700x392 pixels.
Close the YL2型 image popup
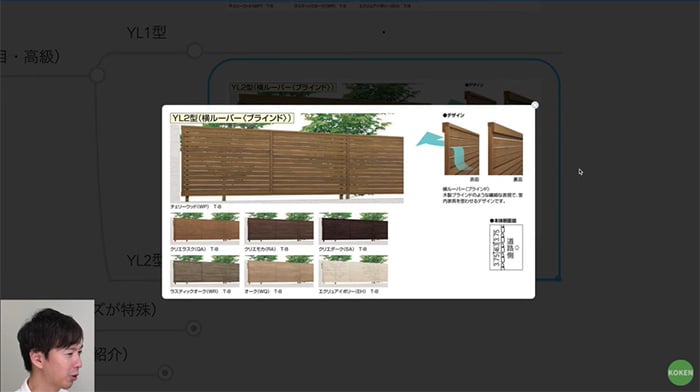click(x=535, y=105)
